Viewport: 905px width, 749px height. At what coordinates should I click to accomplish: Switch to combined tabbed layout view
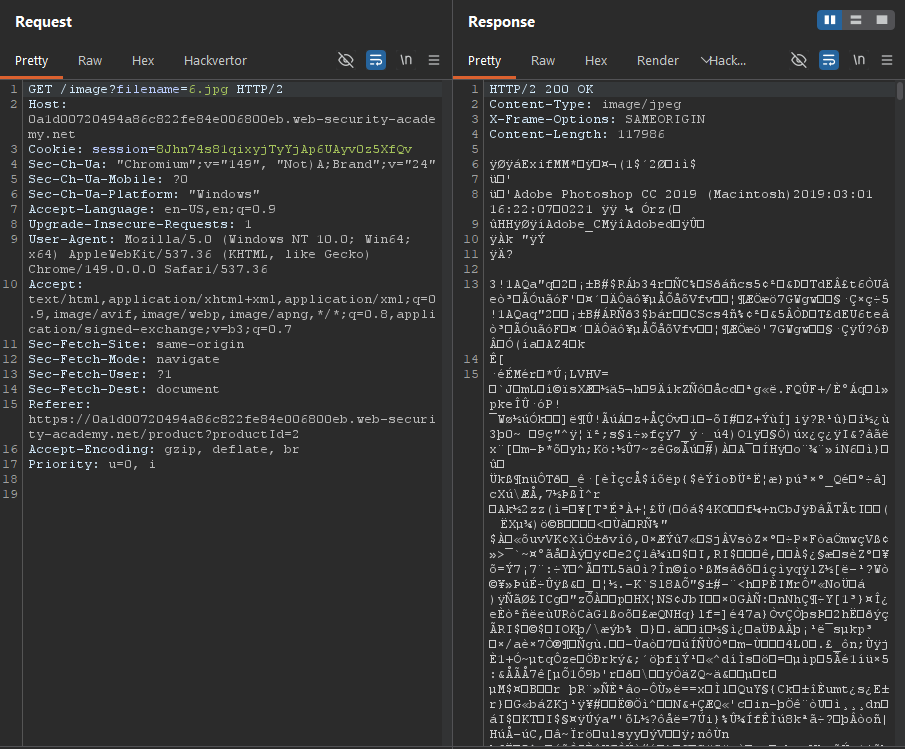(x=882, y=20)
